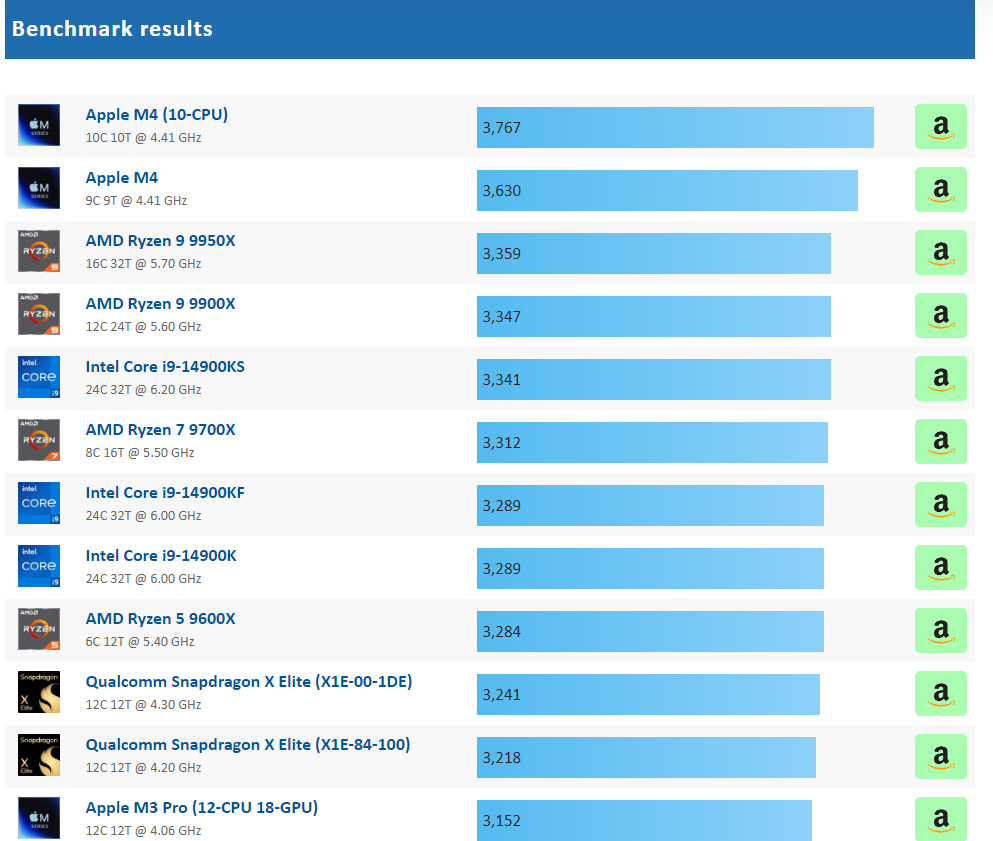Click Ryzen 9 logo for 9900X
993x841 pixels.
(x=39, y=314)
